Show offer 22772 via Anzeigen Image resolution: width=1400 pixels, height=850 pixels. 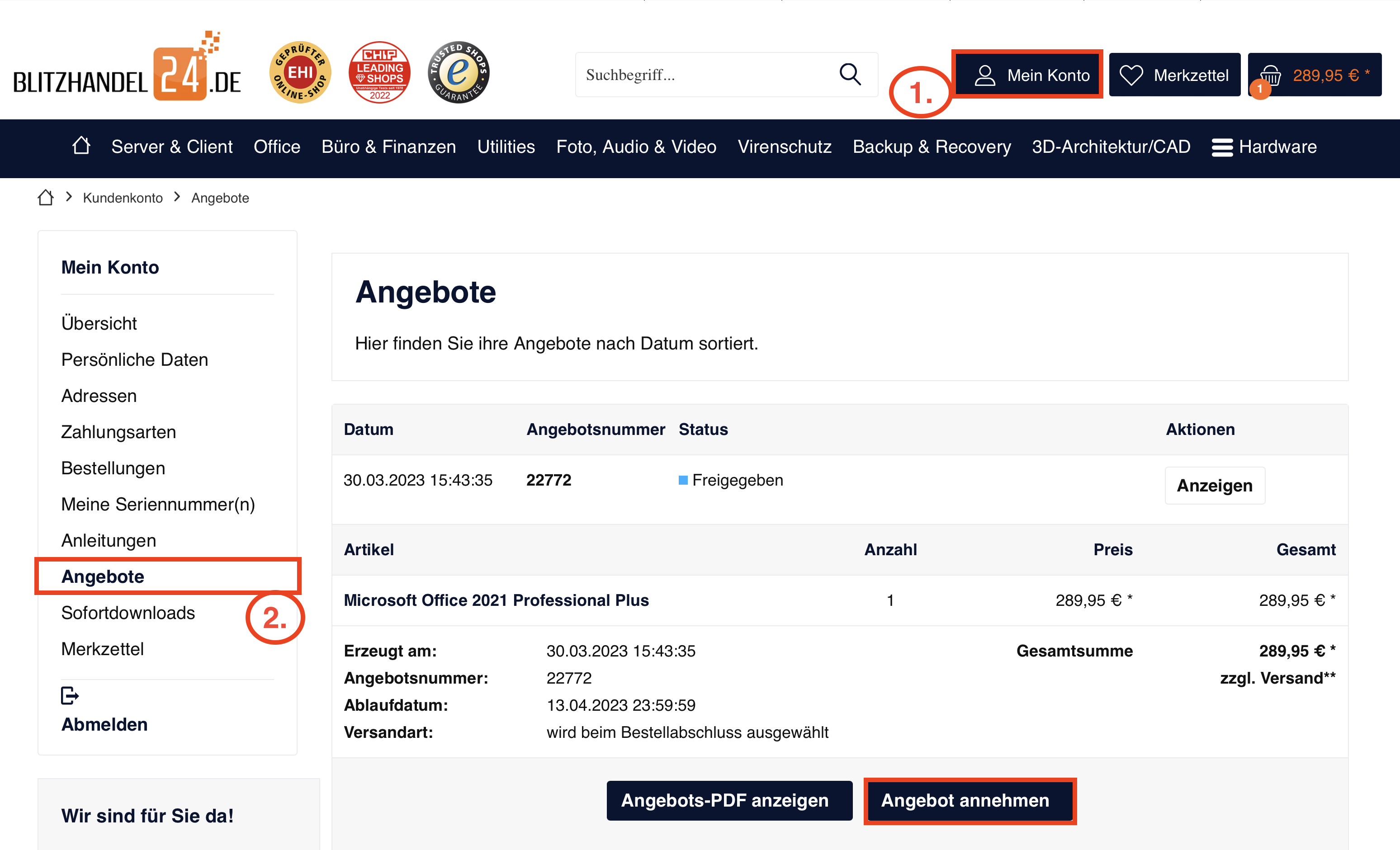(1215, 486)
